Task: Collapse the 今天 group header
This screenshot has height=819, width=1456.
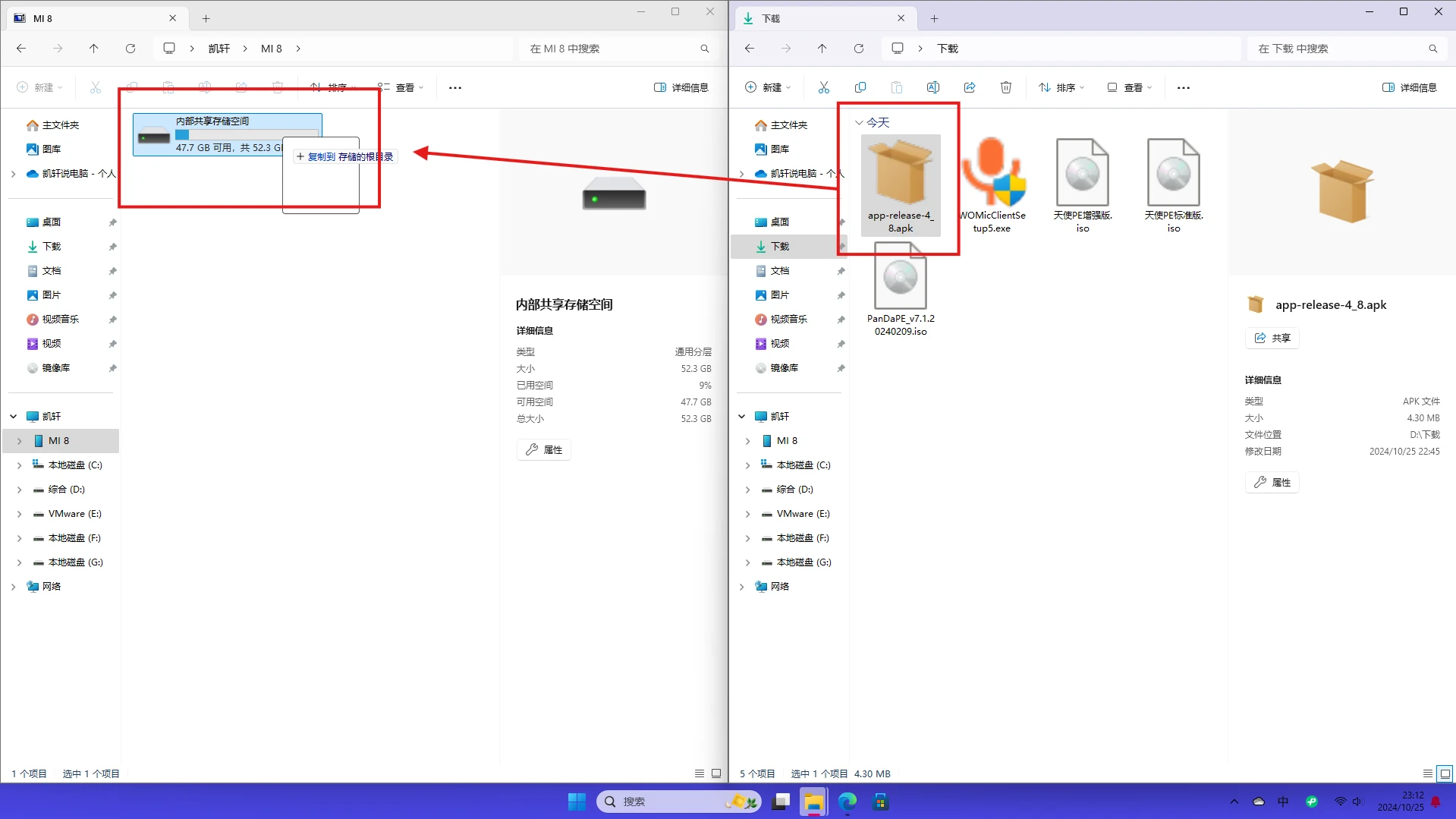Action: coord(859,122)
